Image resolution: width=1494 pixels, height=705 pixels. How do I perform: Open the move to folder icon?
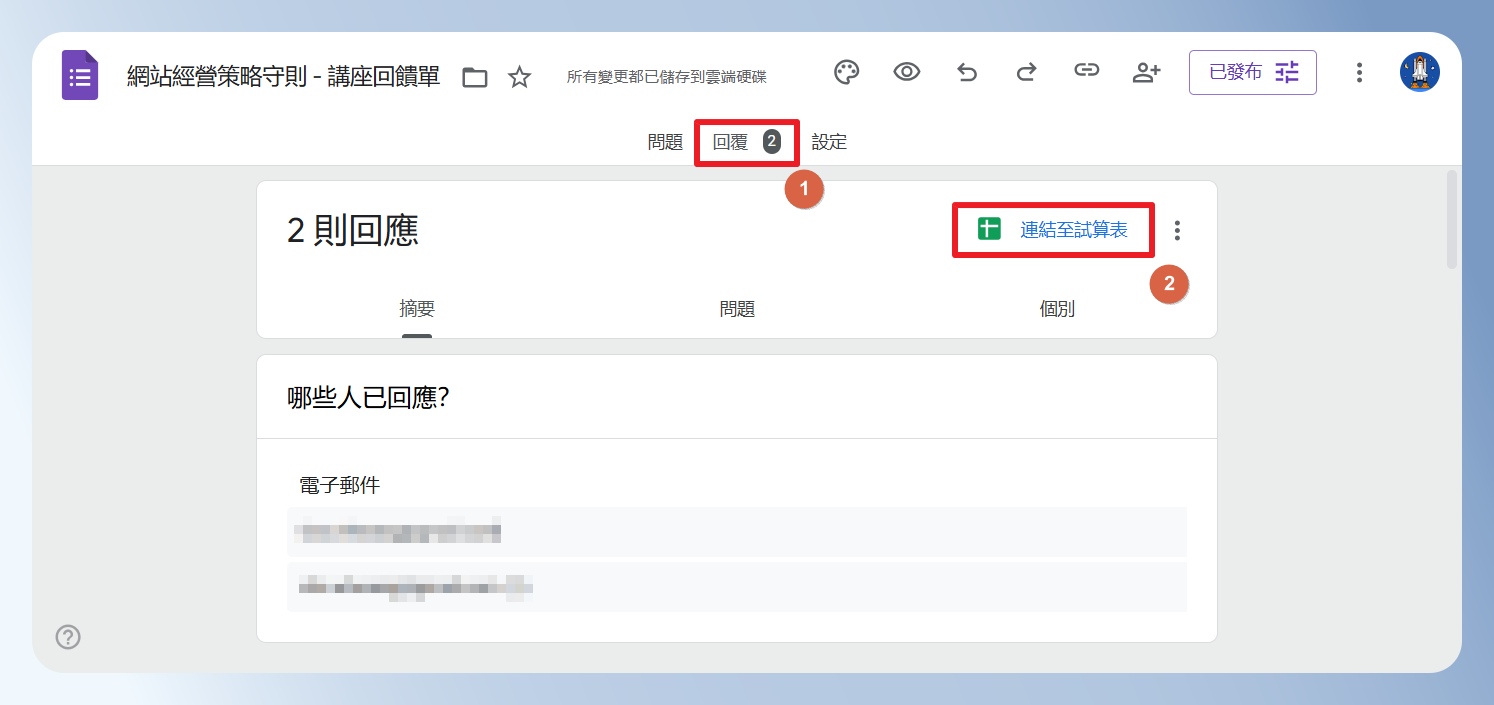(475, 77)
